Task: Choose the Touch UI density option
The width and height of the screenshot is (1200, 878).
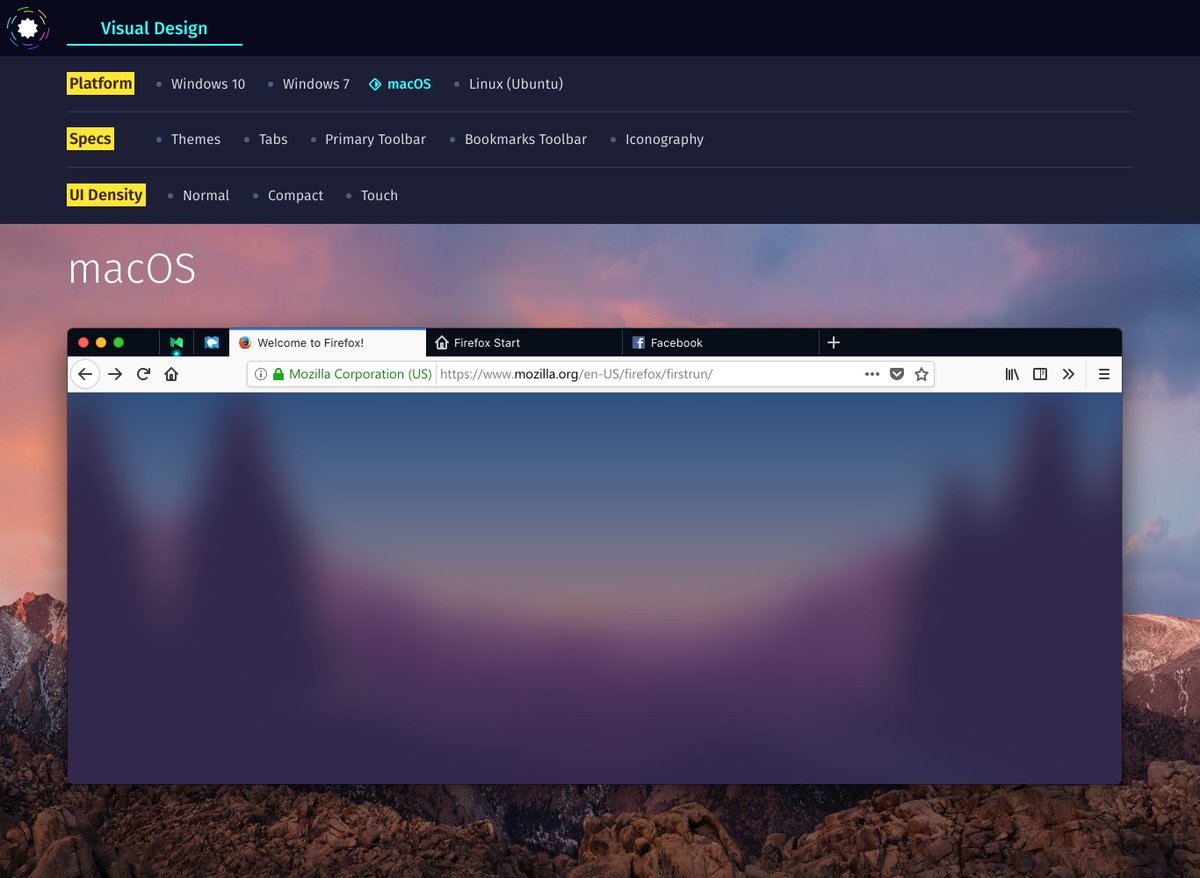Action: click(379, 196)
